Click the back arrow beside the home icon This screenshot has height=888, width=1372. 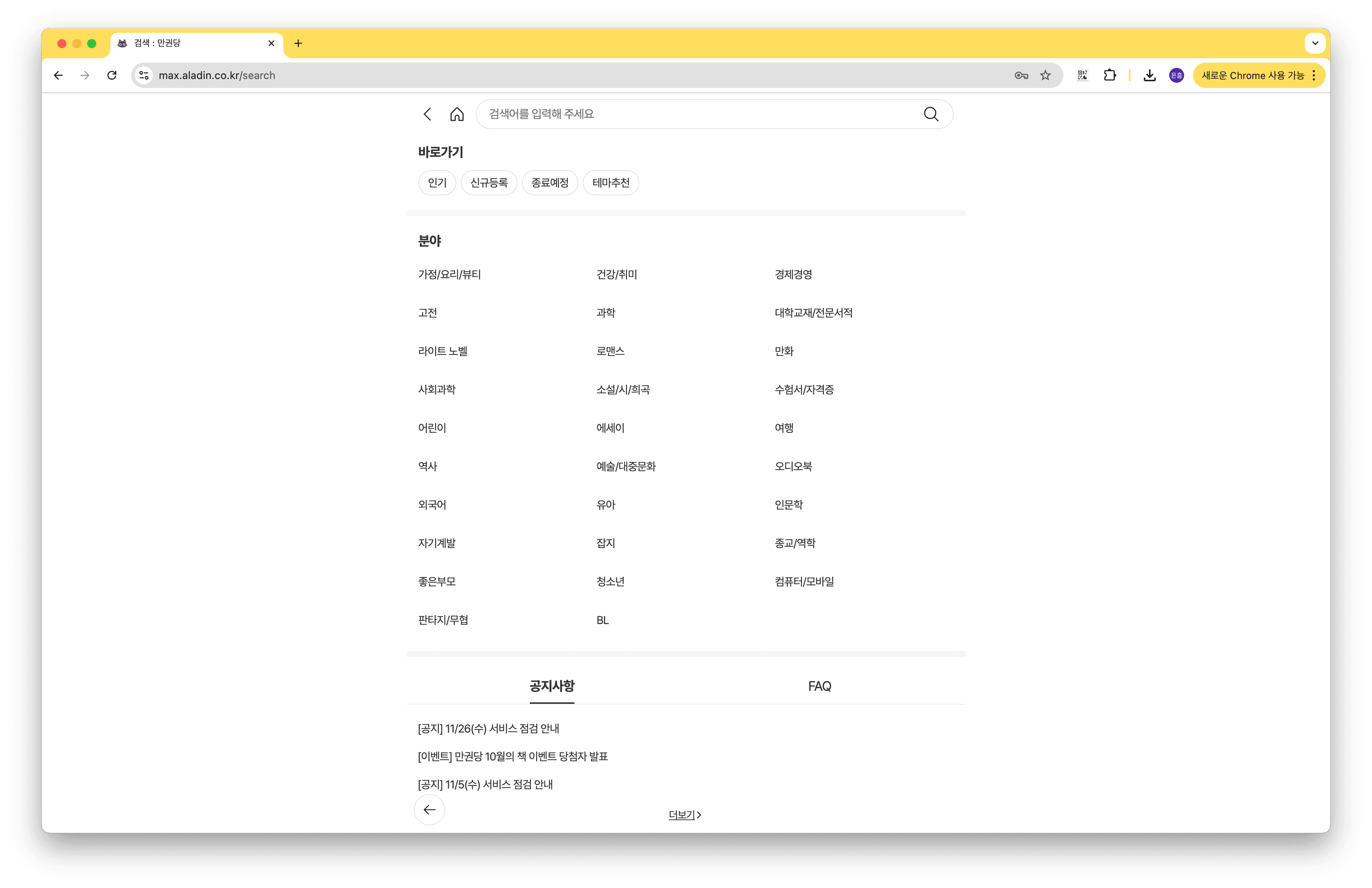pos(428,114)
